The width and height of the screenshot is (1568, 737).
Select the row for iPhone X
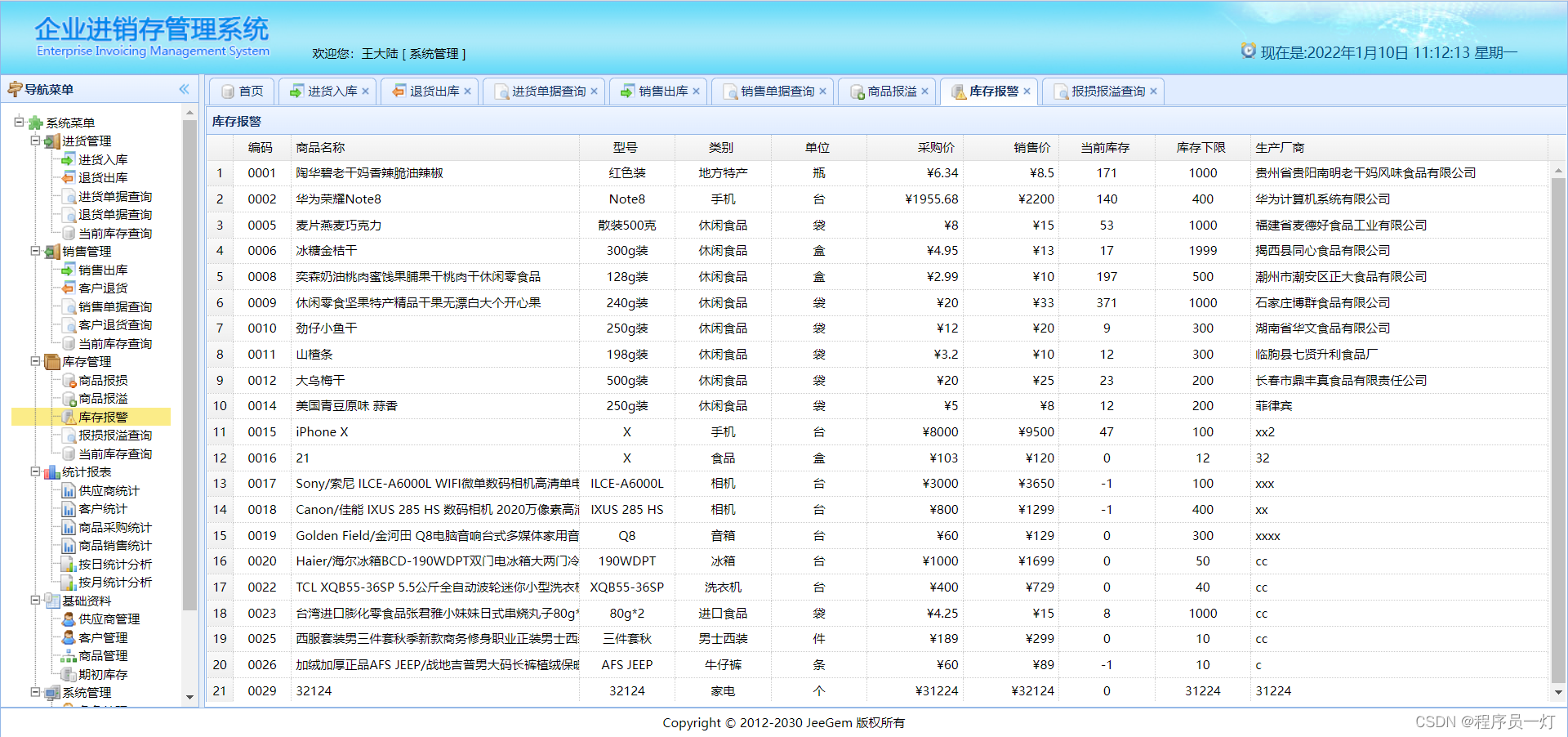tap(877, 431)
